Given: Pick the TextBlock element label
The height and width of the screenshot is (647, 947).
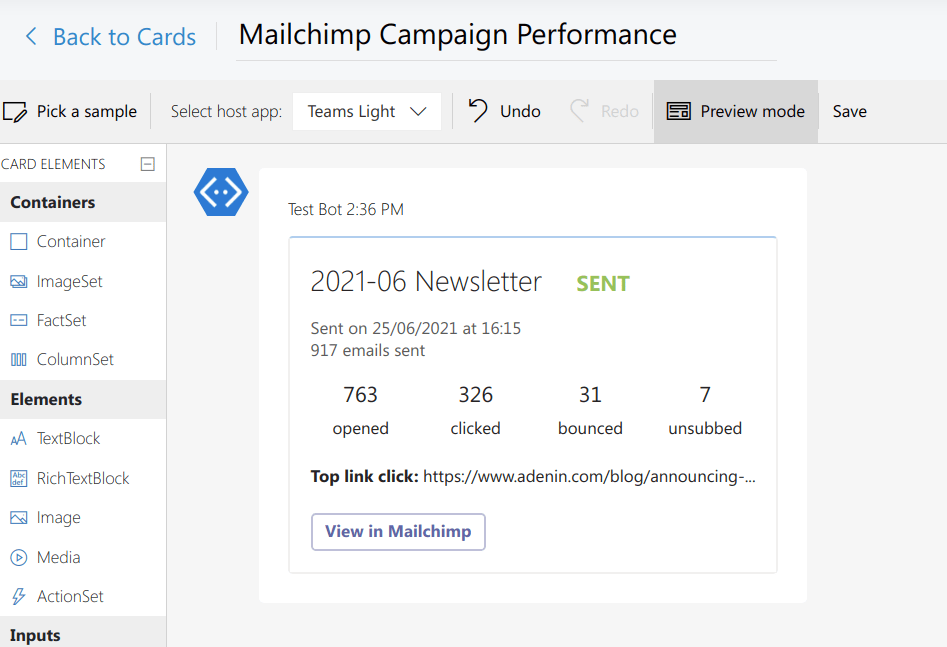Looking at the screenshot, I should (68, 439).
